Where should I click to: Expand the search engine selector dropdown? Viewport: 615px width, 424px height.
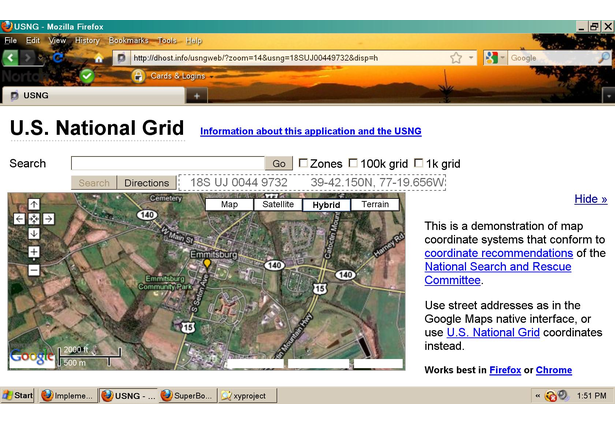click(x=494, y=58)
